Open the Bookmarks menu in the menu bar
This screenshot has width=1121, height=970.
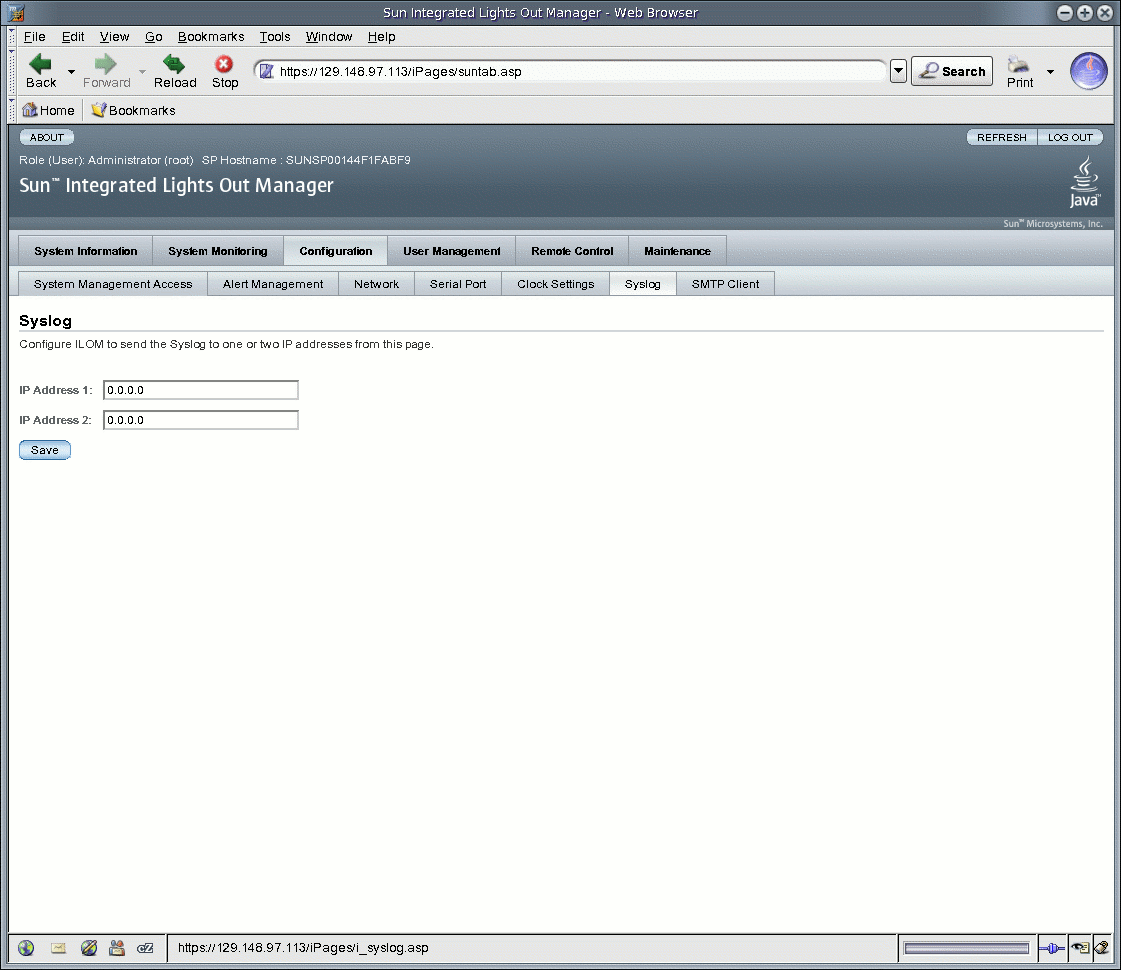coord(211,36)
